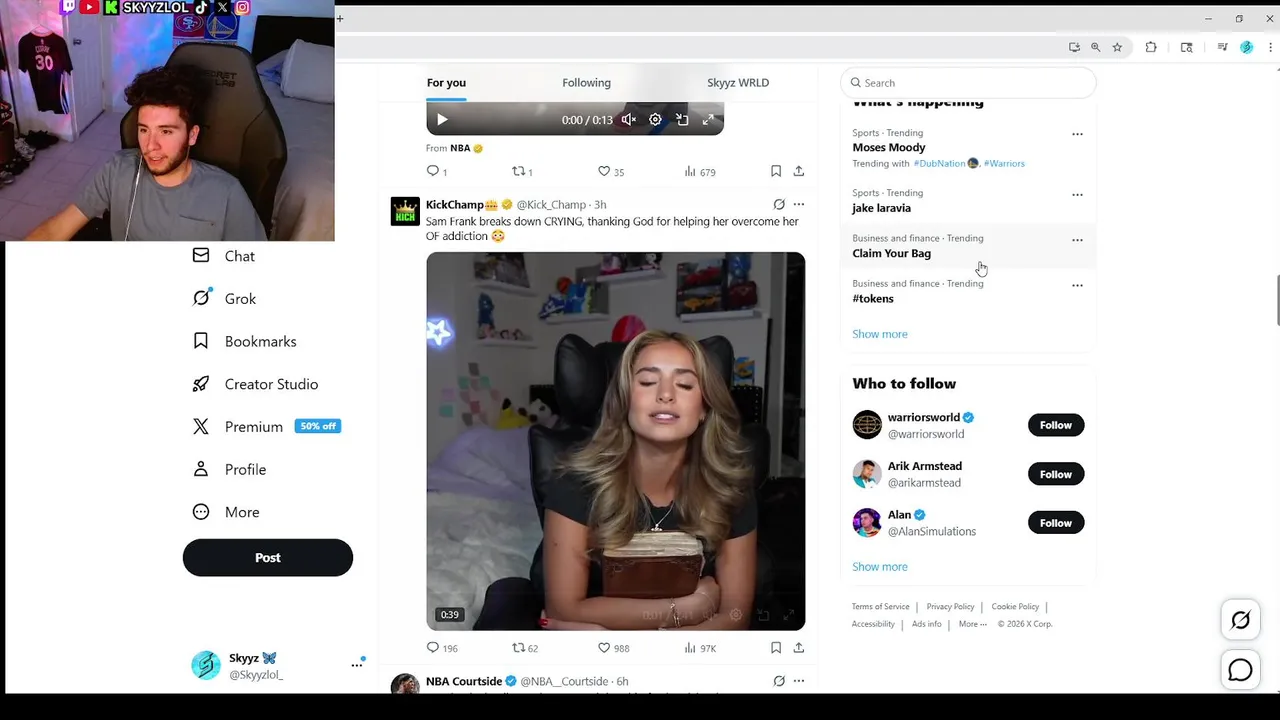Like the KickChamp post with 988 likes
This screenshot has width=1280, height=720.
tap(613, 648)
